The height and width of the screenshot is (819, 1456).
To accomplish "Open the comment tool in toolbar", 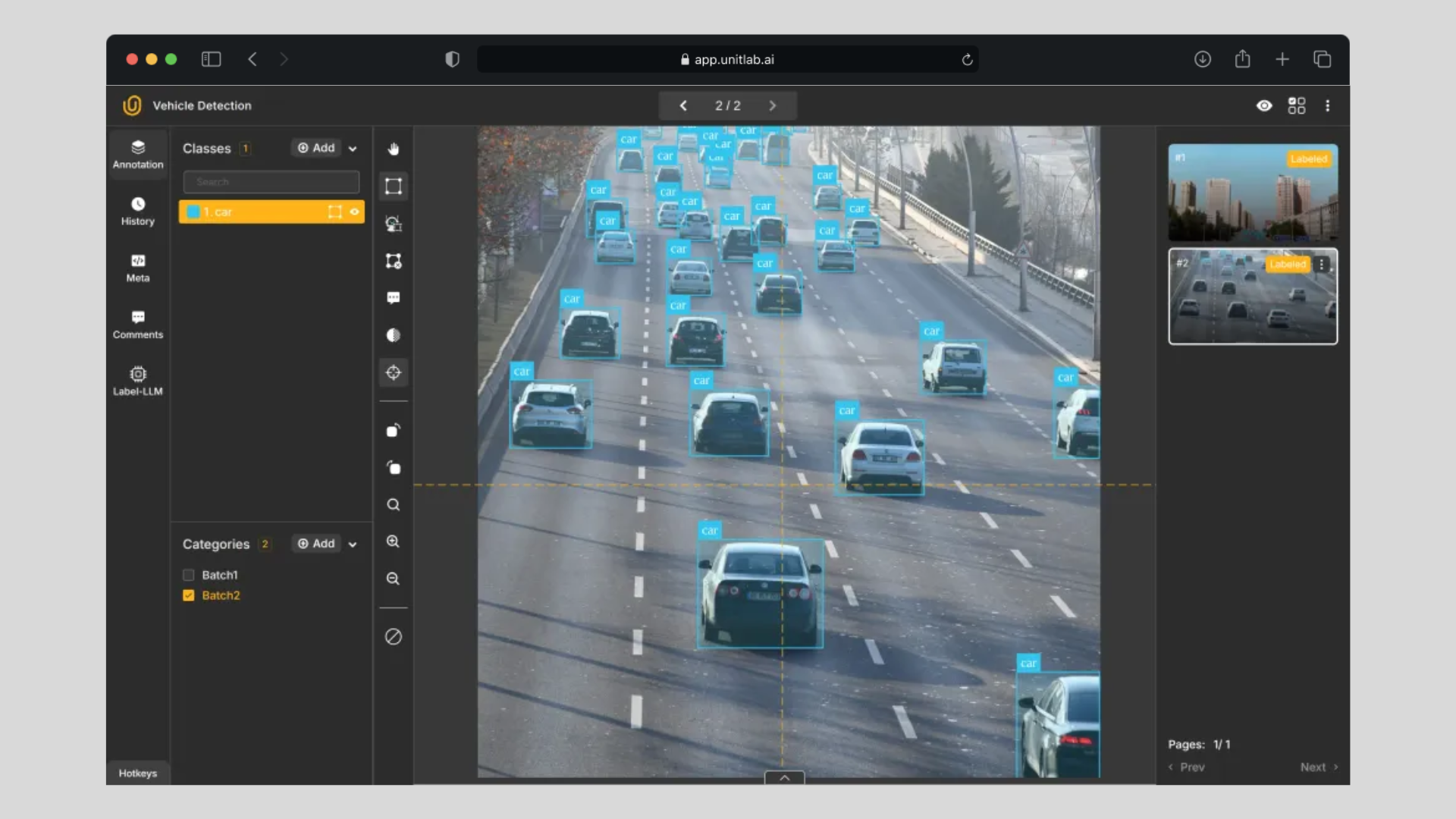I will pyautogui.click(x=393, y=298).
